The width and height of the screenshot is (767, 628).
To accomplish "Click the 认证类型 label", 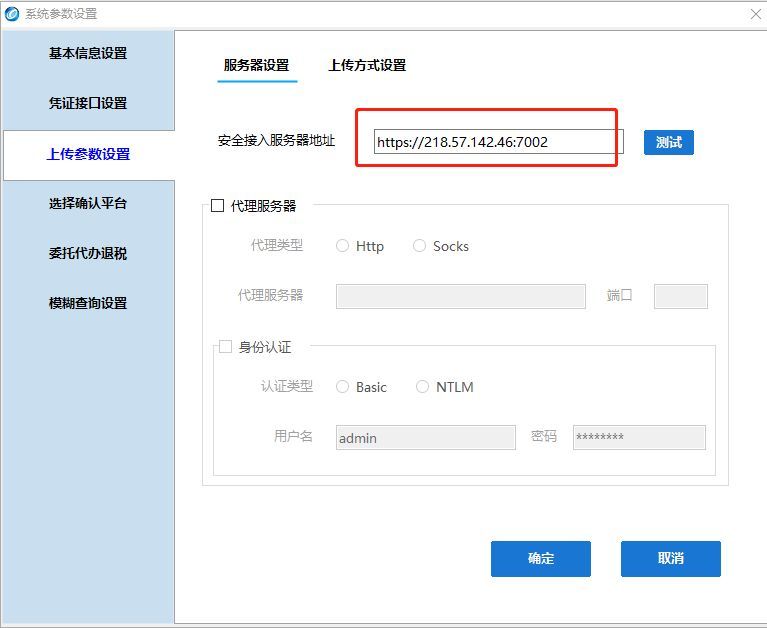I will click(x=287, y=386).
